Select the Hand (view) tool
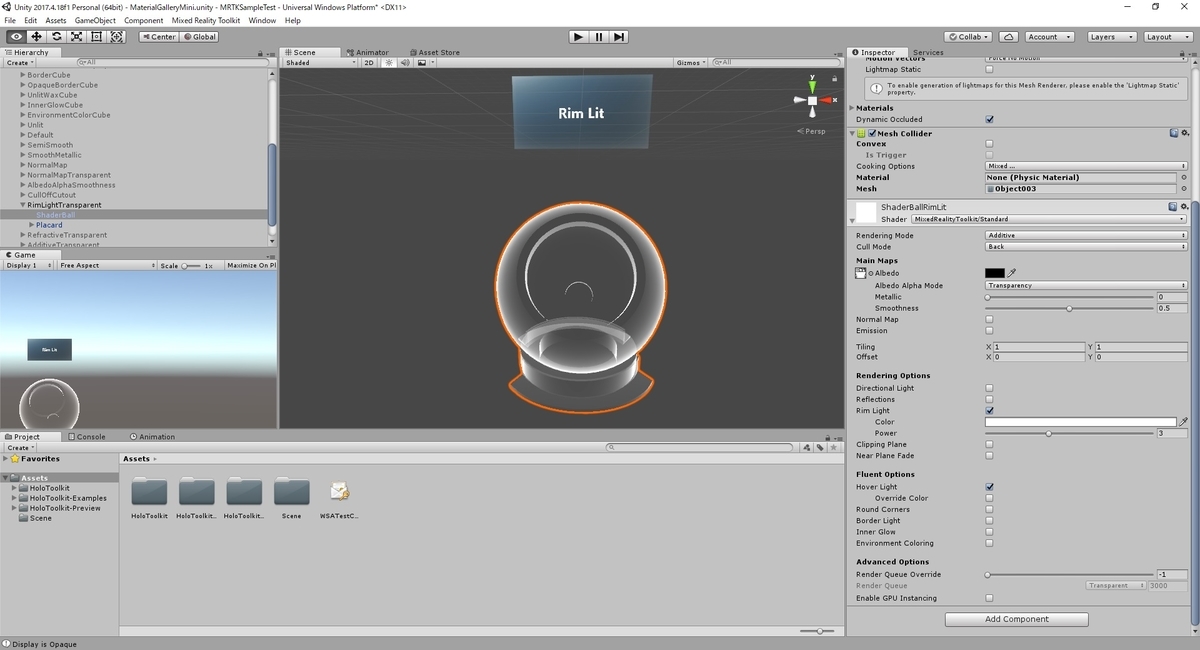The image size is (1200, 650). pos(16,37)
